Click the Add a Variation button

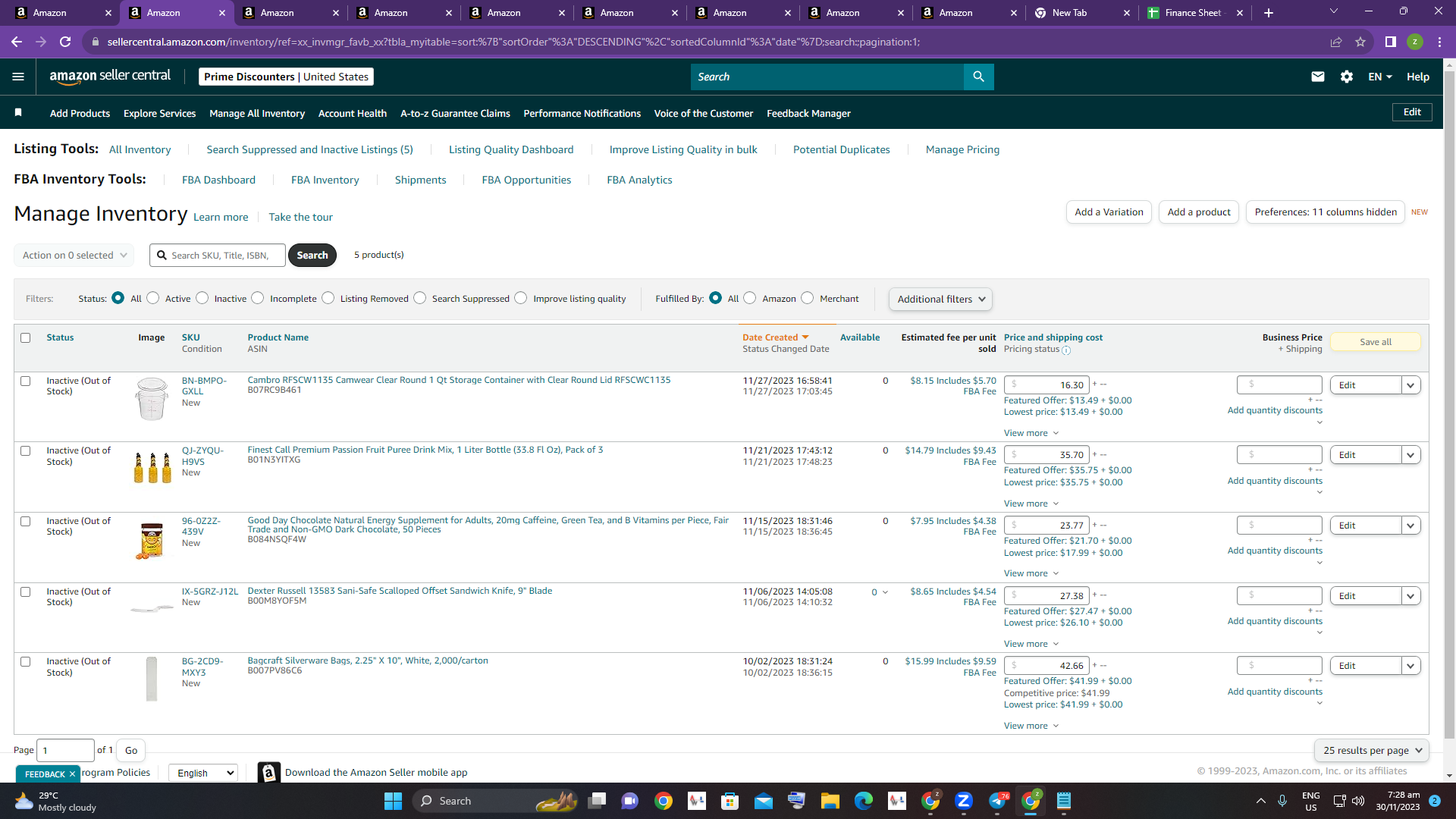coord(1109,212)
